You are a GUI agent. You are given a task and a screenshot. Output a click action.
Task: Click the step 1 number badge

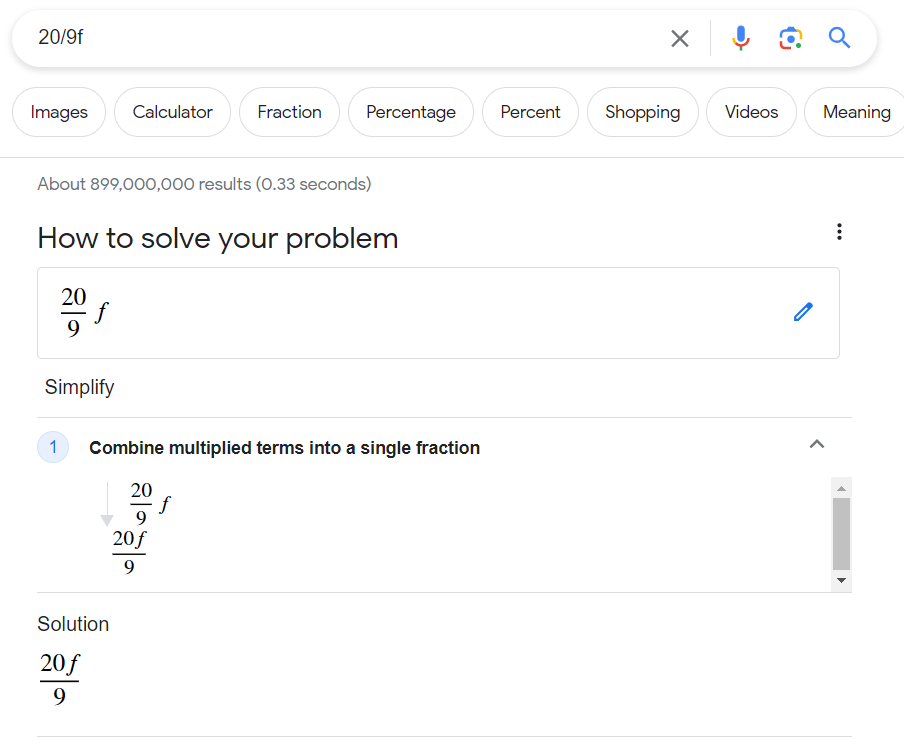tap(53, 447)
